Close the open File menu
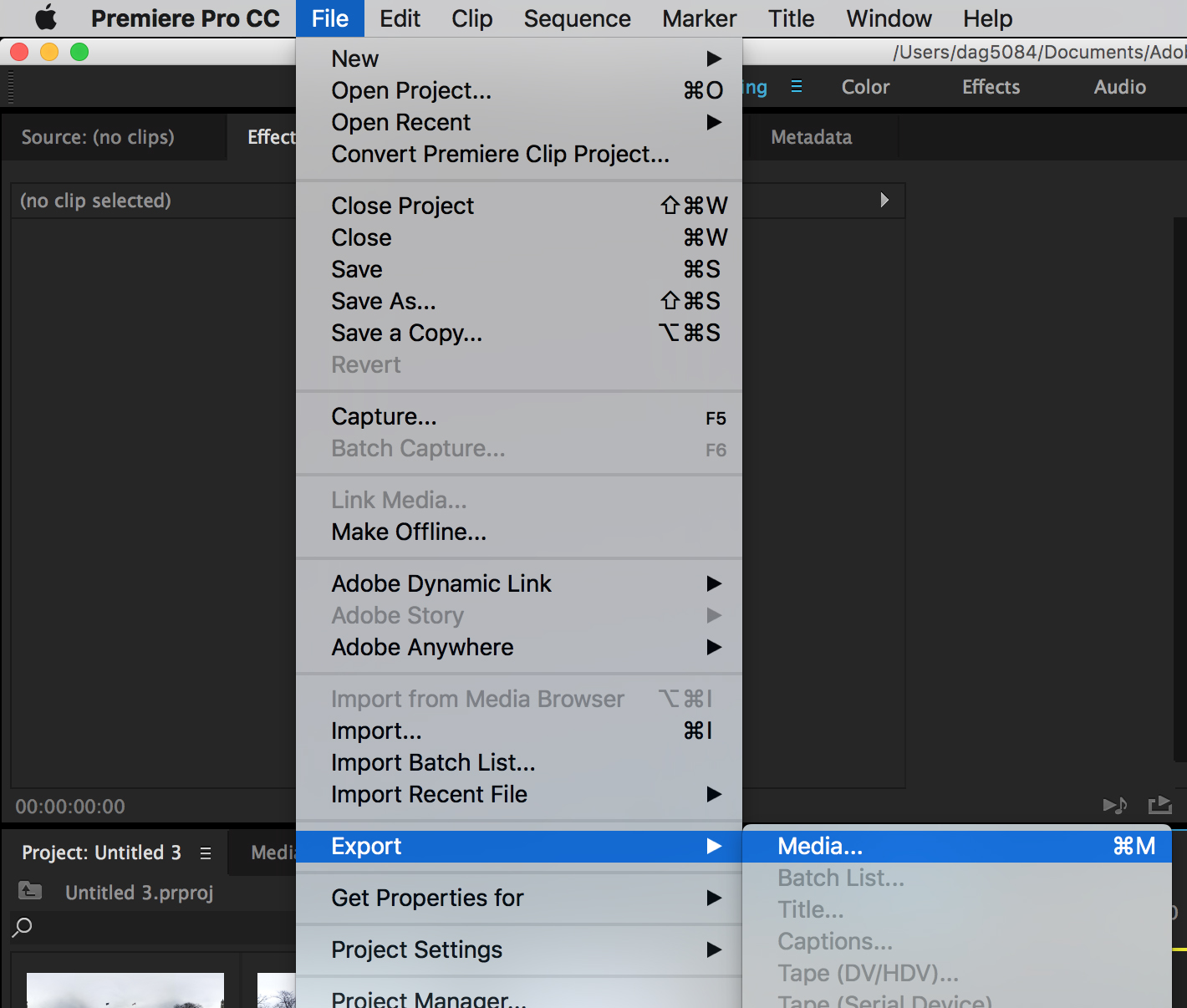Image resolution: width=1187 pixels, height=1008 pixels. click(x=330, y=18)
